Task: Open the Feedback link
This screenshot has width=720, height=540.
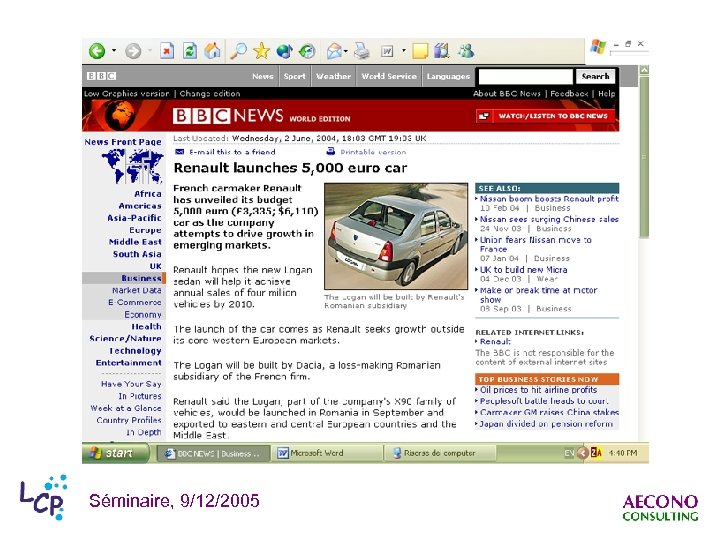Action: click(569, 94)
